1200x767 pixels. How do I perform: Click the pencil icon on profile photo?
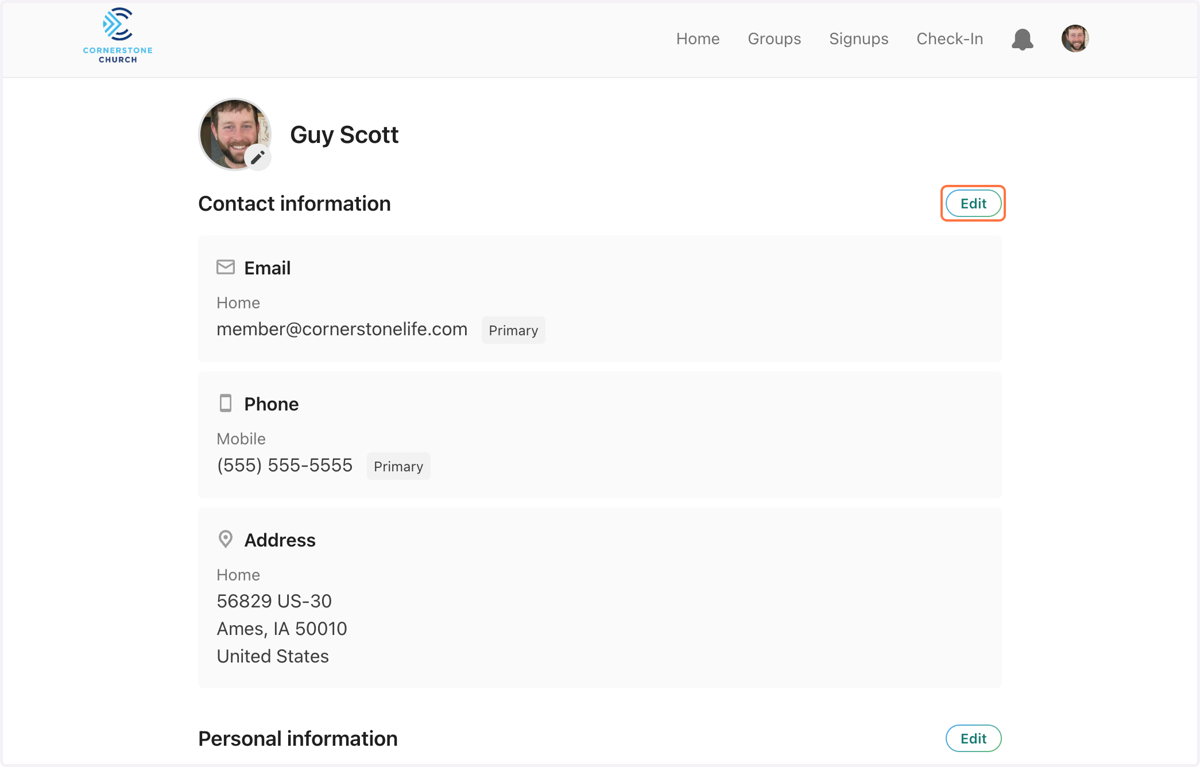click(258, 157)
